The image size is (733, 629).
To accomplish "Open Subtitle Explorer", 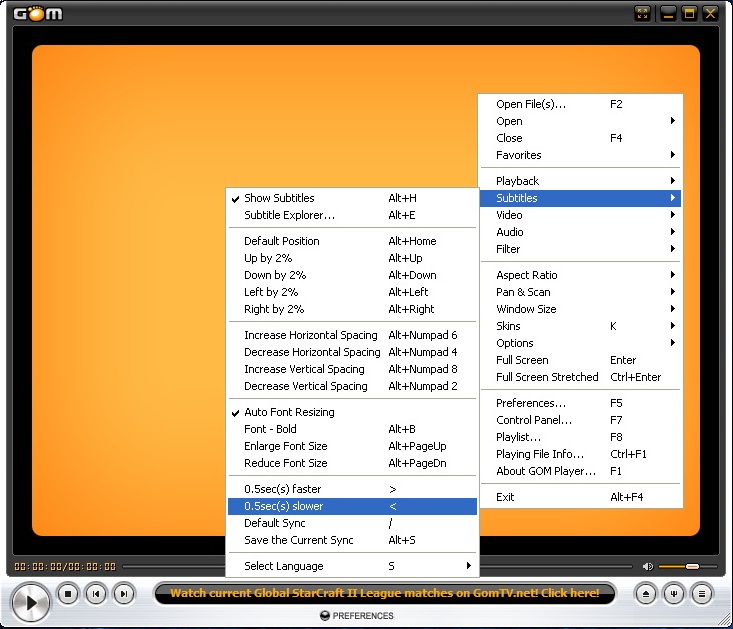I will [352, 215].
